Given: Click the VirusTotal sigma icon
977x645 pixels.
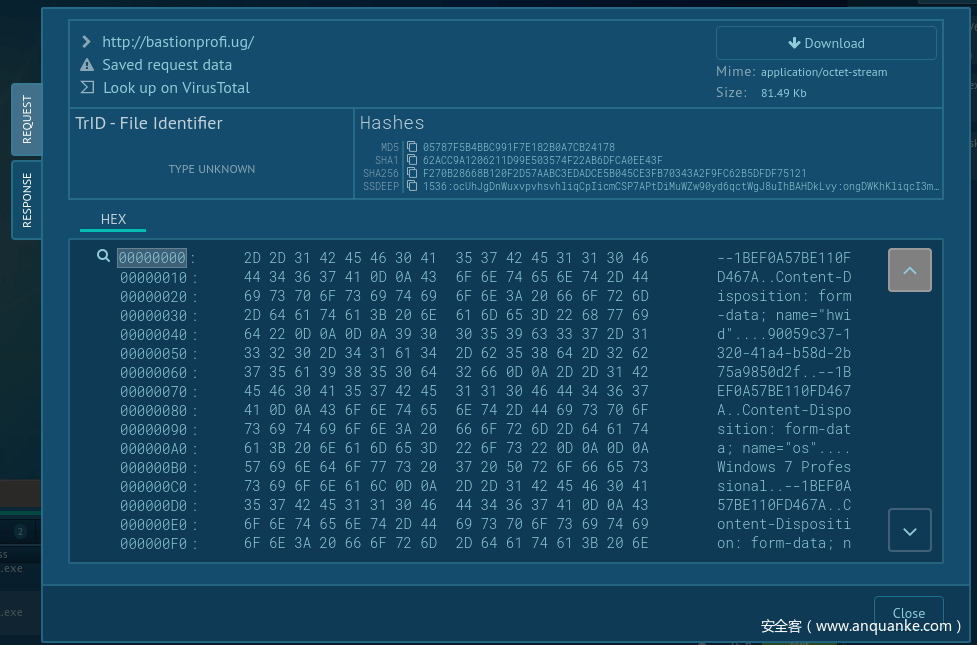Looking at the screenshot, I should tap(87, 87).
